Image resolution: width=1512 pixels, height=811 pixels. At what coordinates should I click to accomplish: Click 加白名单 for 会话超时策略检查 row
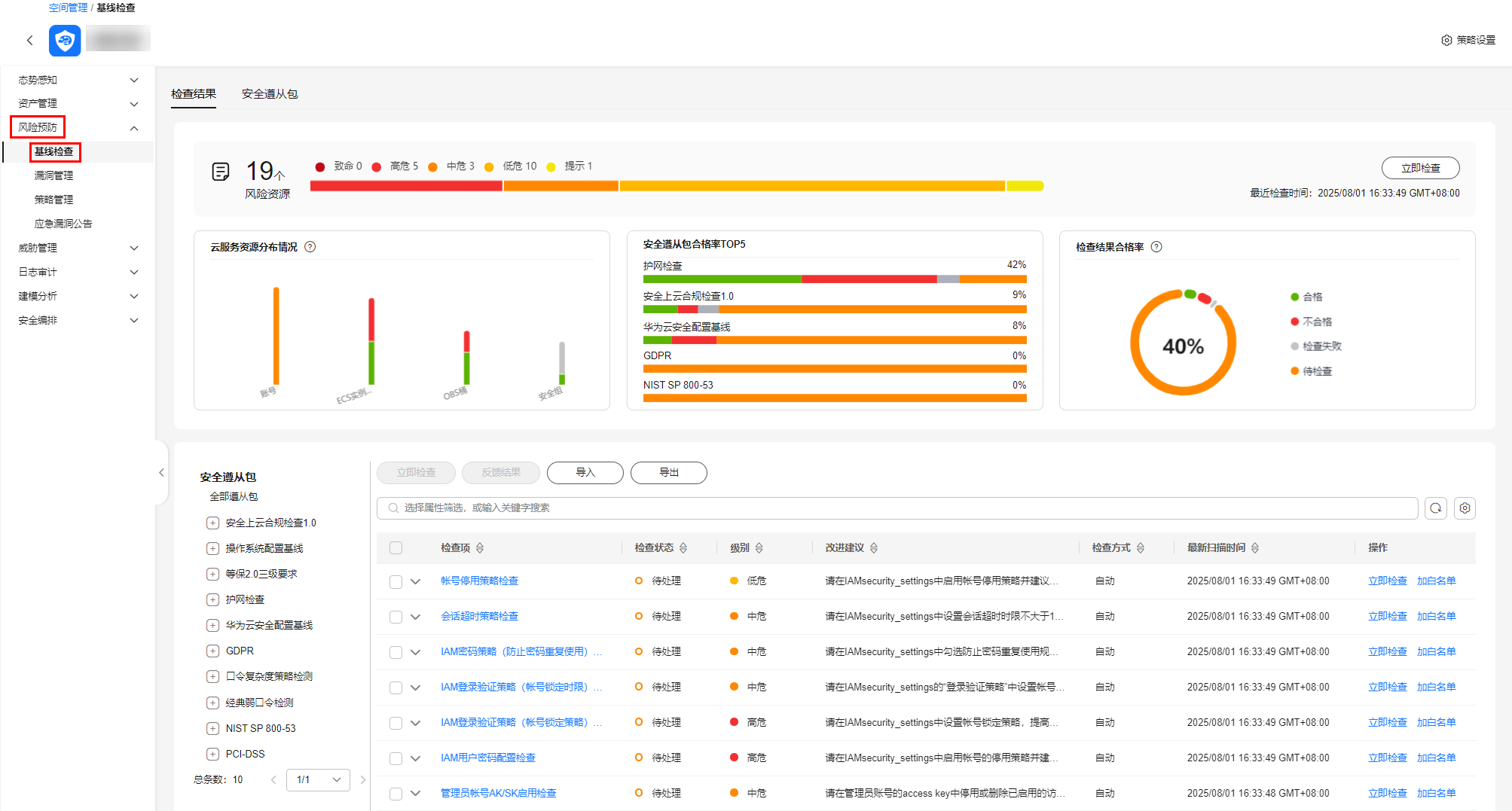click(x=1436, y=617)
